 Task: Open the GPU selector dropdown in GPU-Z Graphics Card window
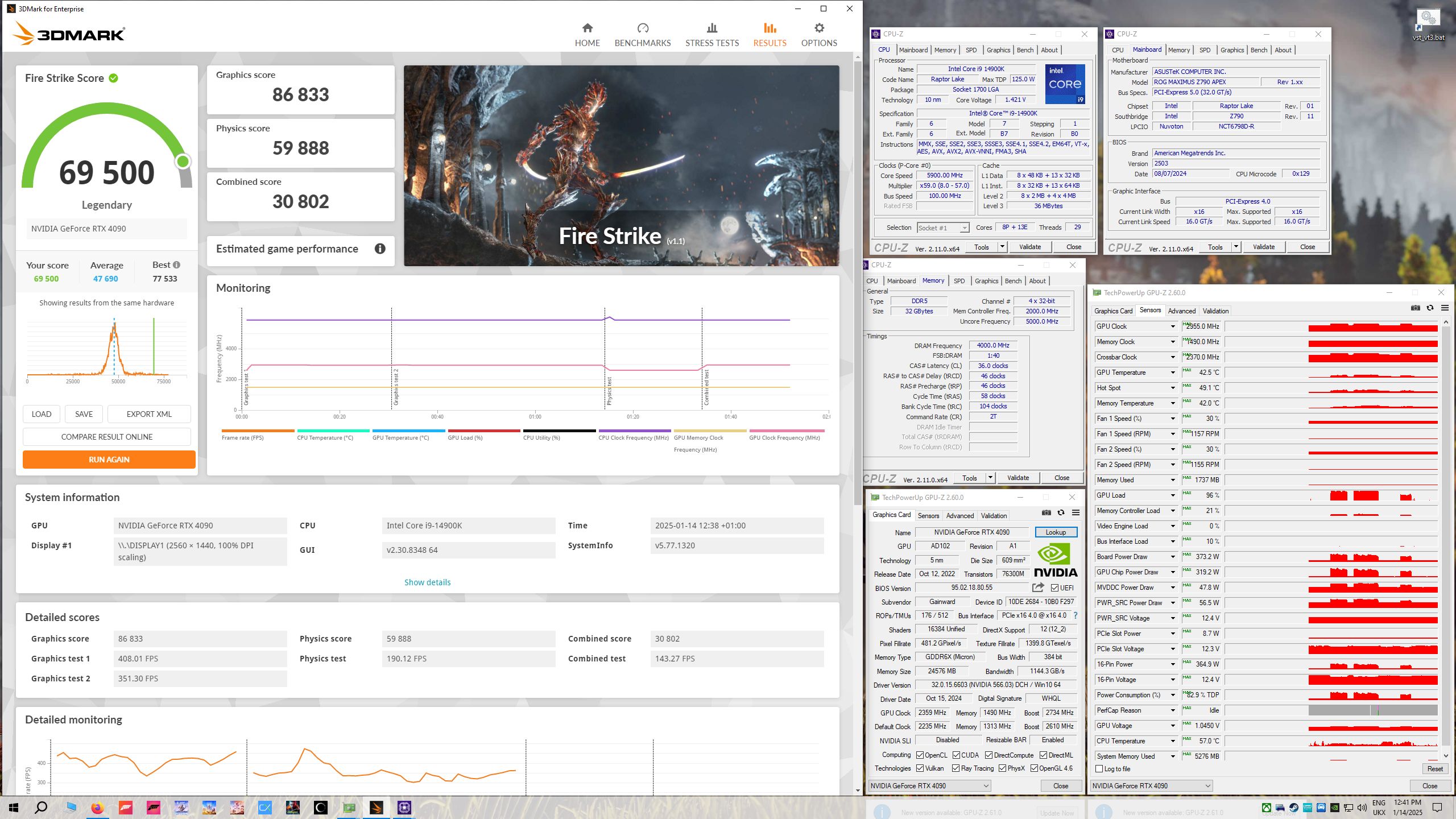click(930, 786)
